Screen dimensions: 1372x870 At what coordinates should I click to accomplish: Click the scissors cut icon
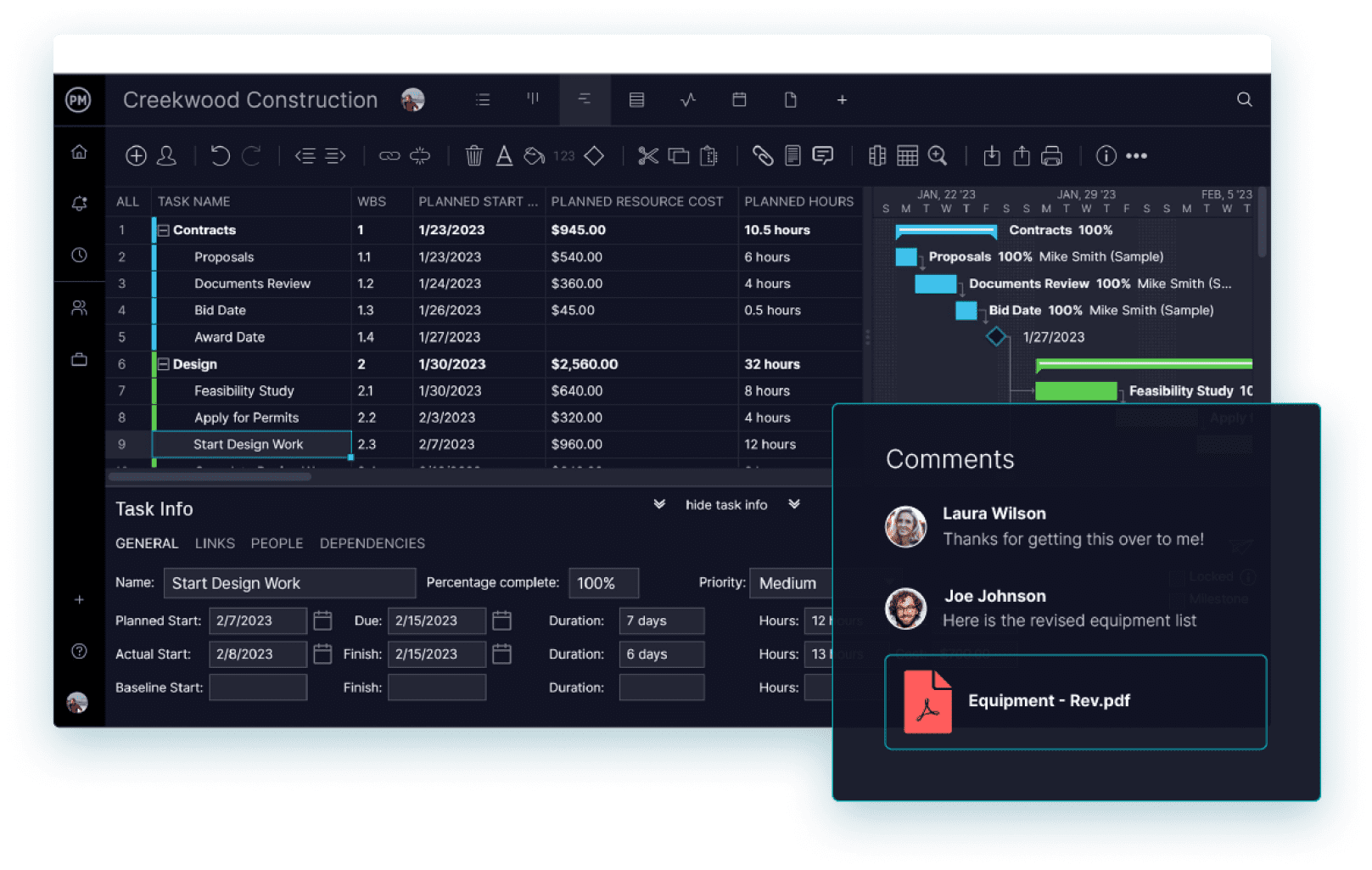coord(648,155)
